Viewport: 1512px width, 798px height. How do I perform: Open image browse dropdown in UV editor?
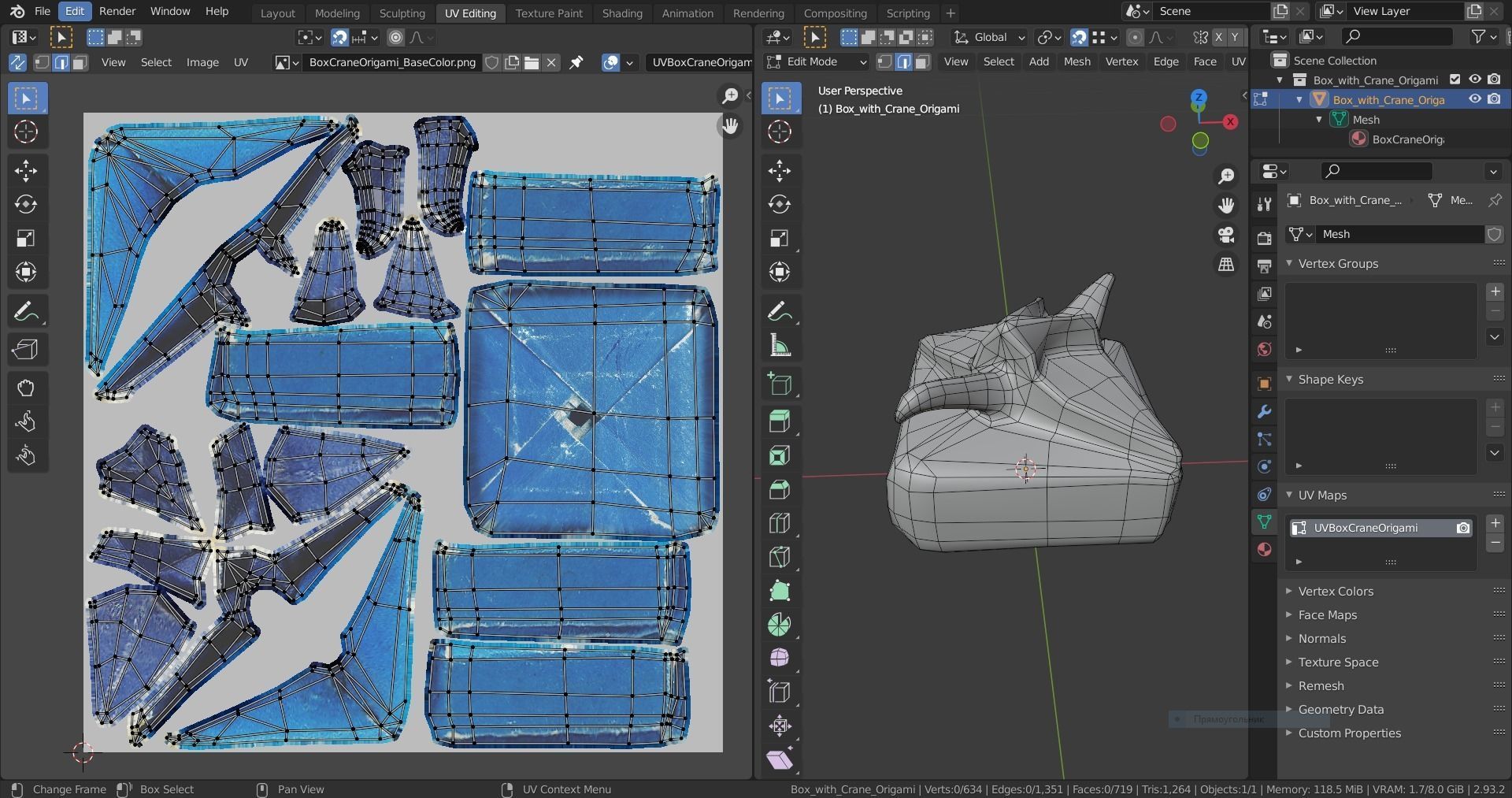pyautogui.click(x=287, y=62)
